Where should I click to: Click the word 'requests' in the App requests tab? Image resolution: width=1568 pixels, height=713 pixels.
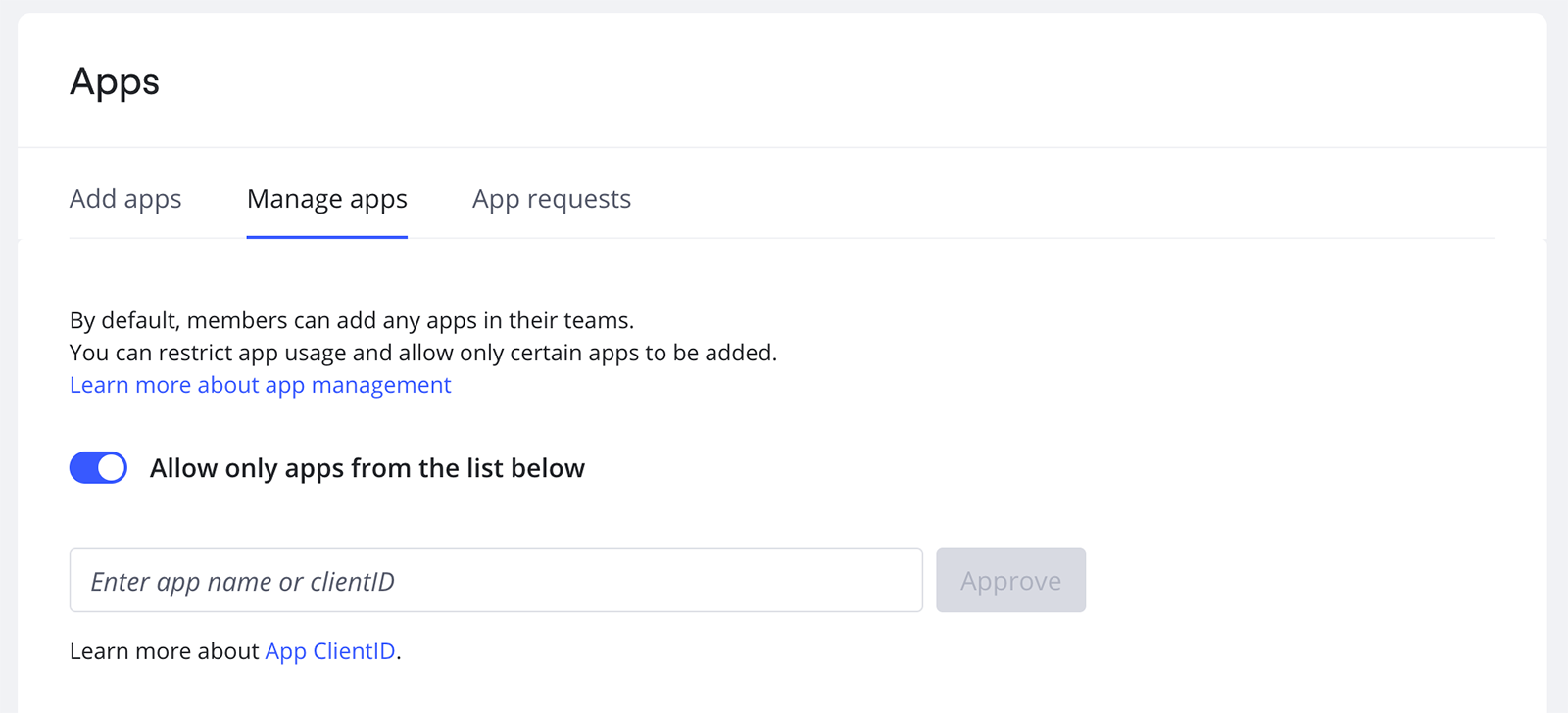[578, 199]
